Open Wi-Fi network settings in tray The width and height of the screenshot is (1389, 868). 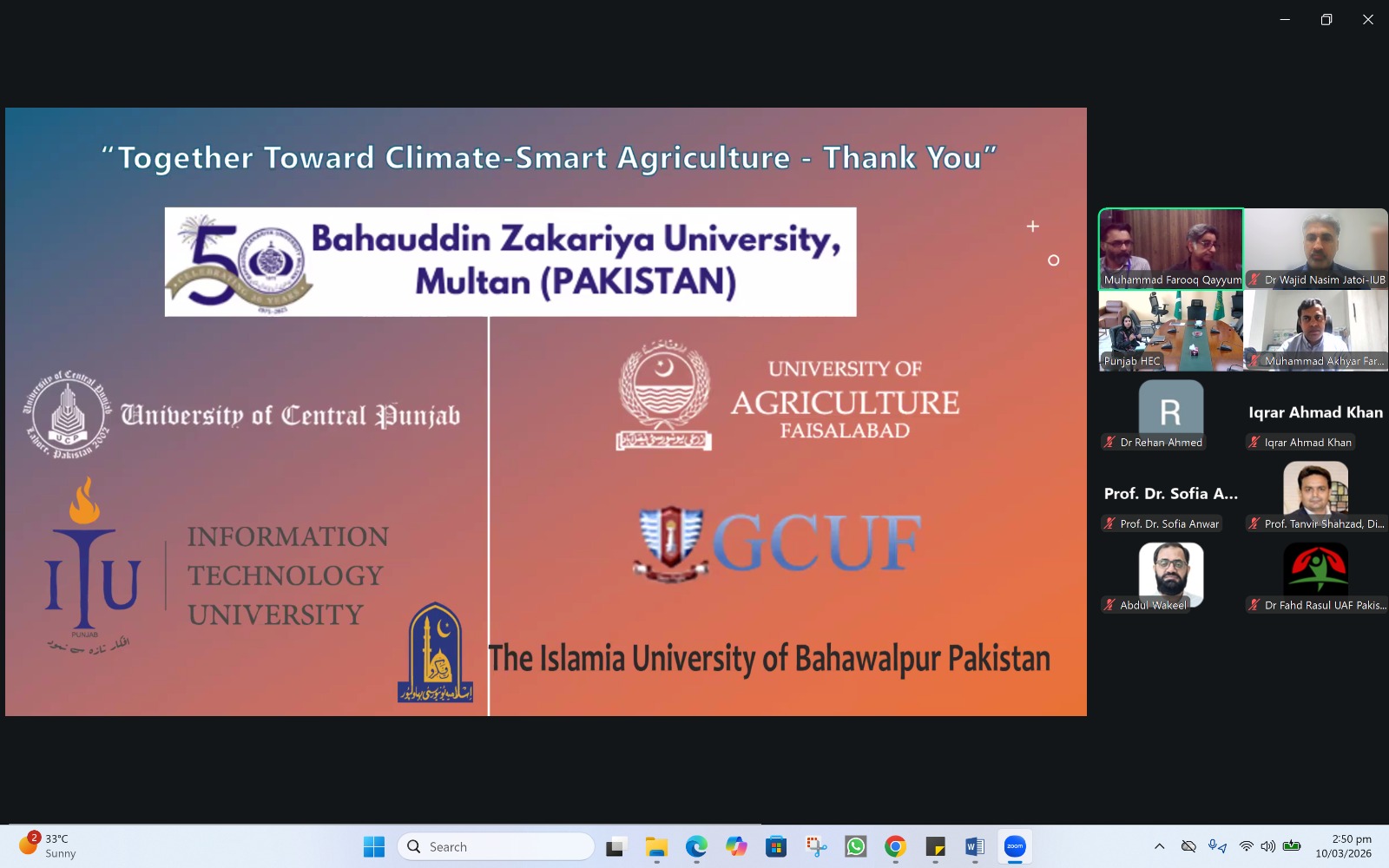click(1247, 846)
